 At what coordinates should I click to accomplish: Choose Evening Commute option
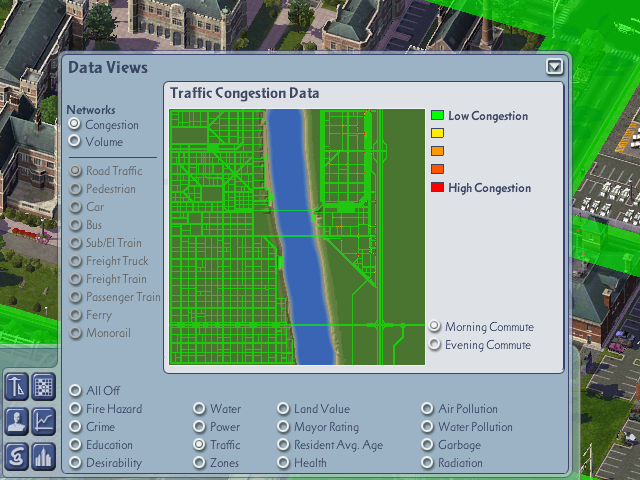coord(435,344)
